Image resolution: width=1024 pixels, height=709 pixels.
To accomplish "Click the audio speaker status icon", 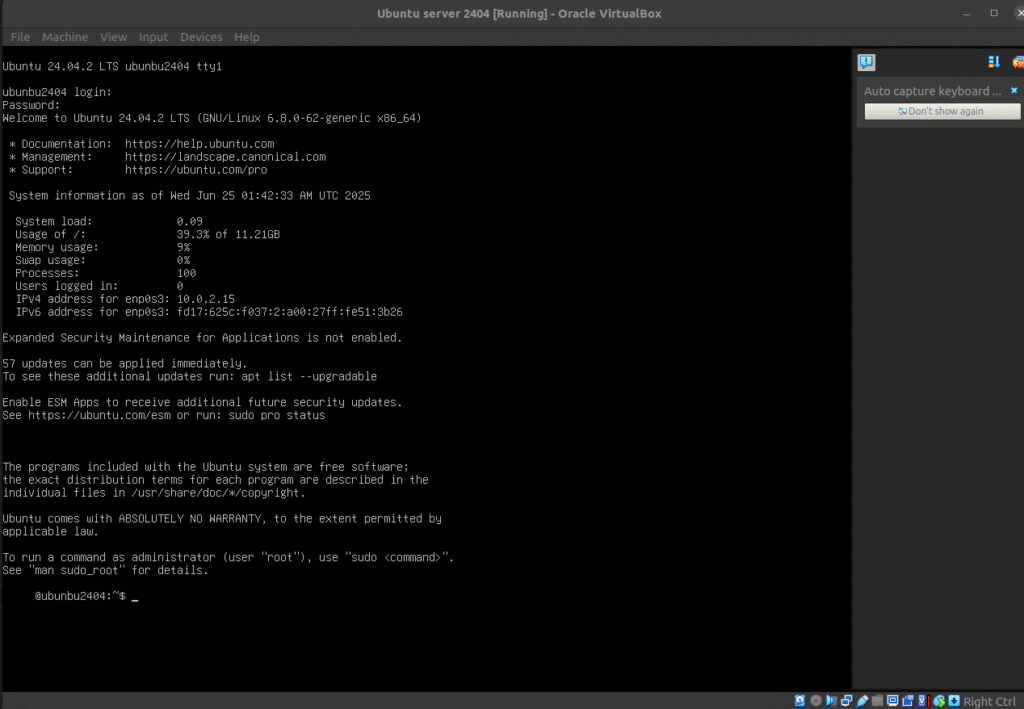I will click(831, 701).
